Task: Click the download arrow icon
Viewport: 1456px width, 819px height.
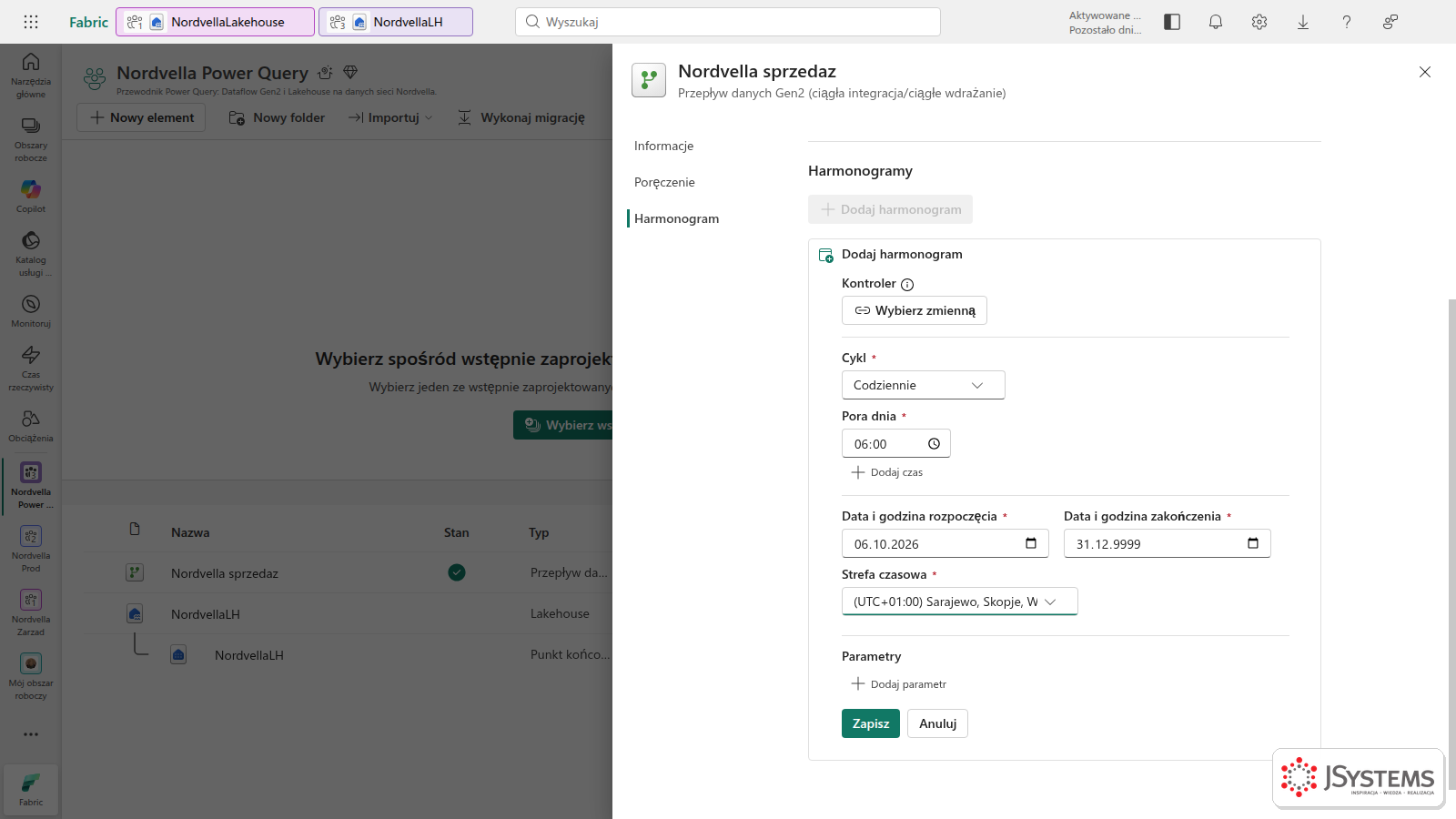Action: tap(1303, 22)
